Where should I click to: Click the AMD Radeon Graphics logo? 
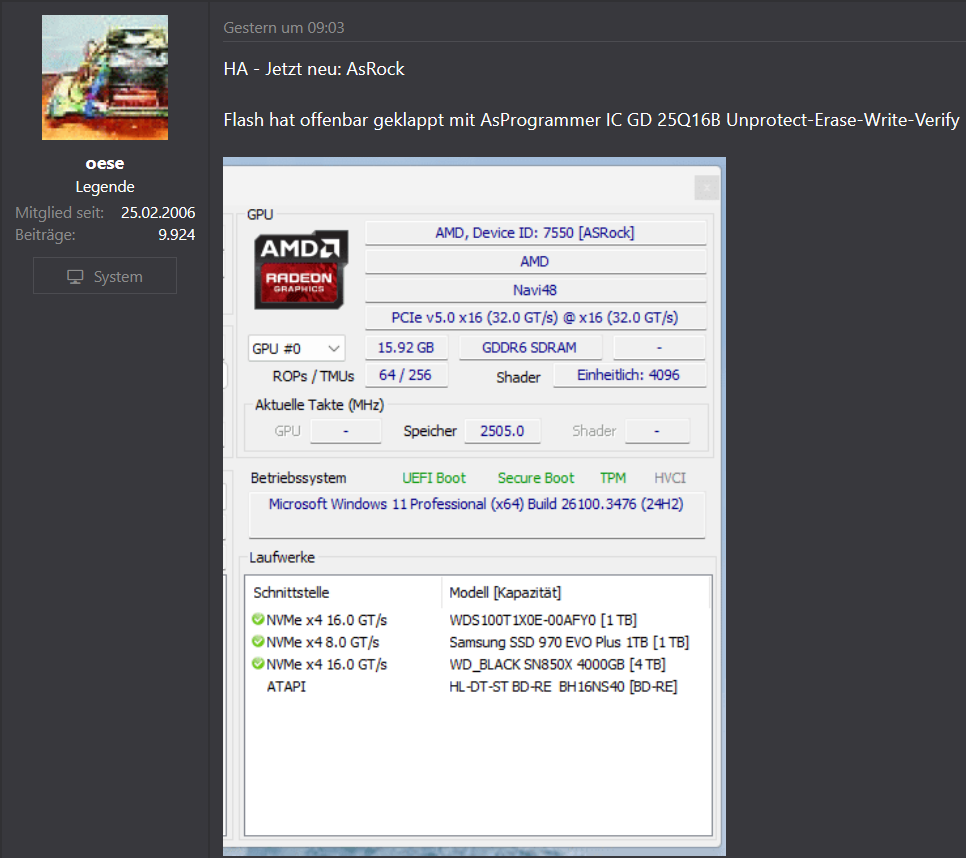tap(301, 269)
